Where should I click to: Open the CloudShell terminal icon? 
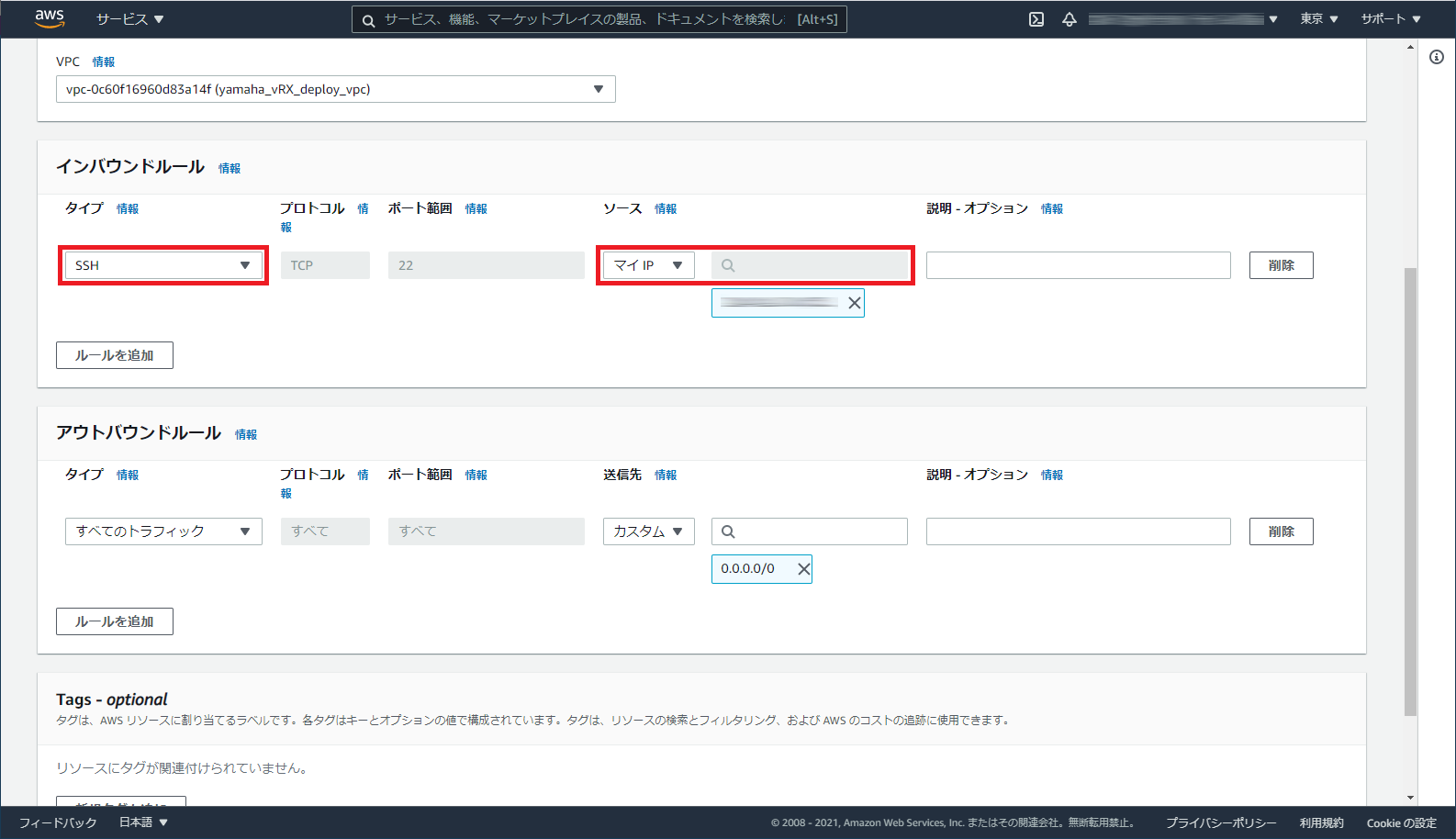coord(1036,19)
